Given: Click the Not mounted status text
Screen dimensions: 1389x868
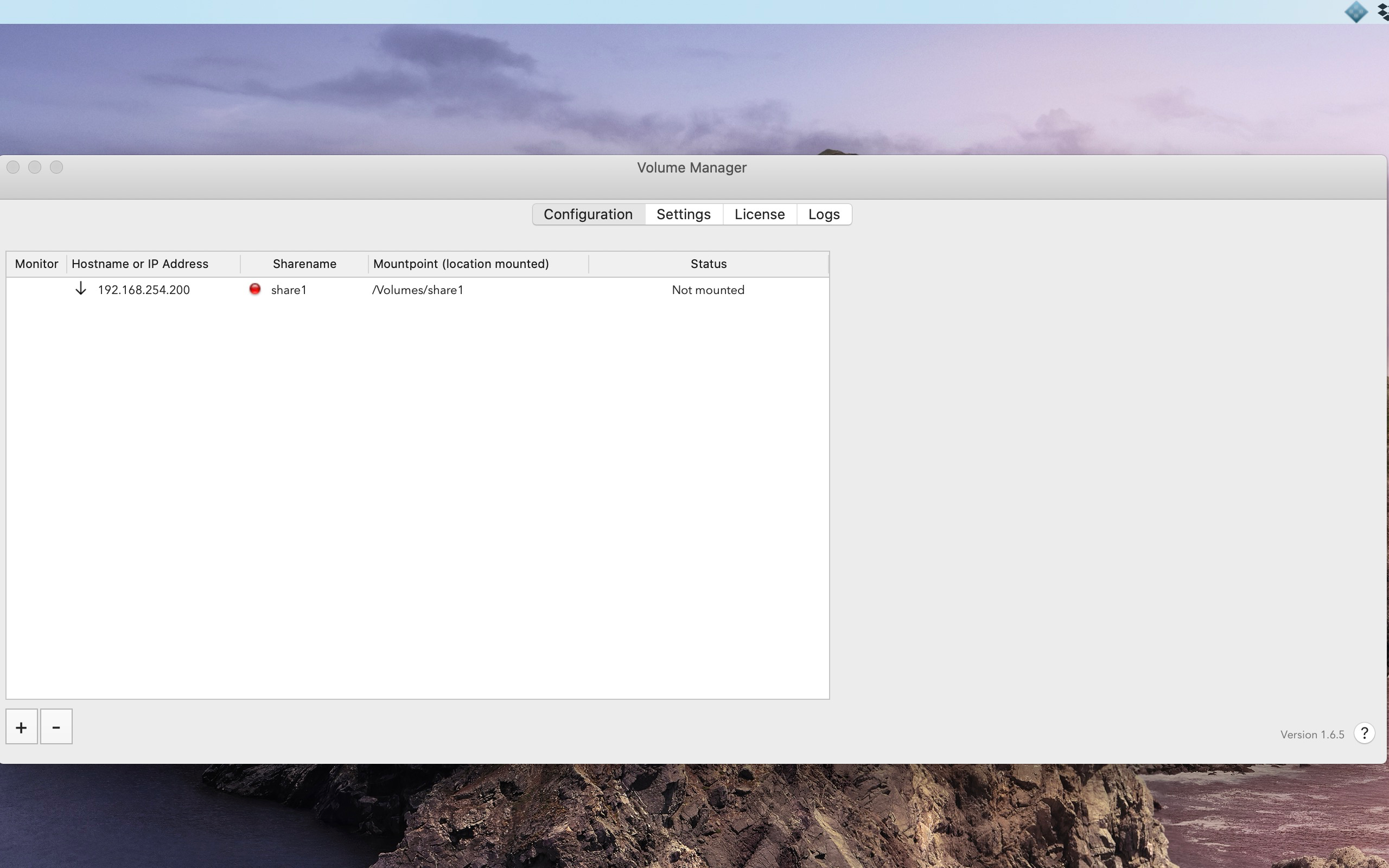Looking at the screenshot, I should click(x=708, y=290).
